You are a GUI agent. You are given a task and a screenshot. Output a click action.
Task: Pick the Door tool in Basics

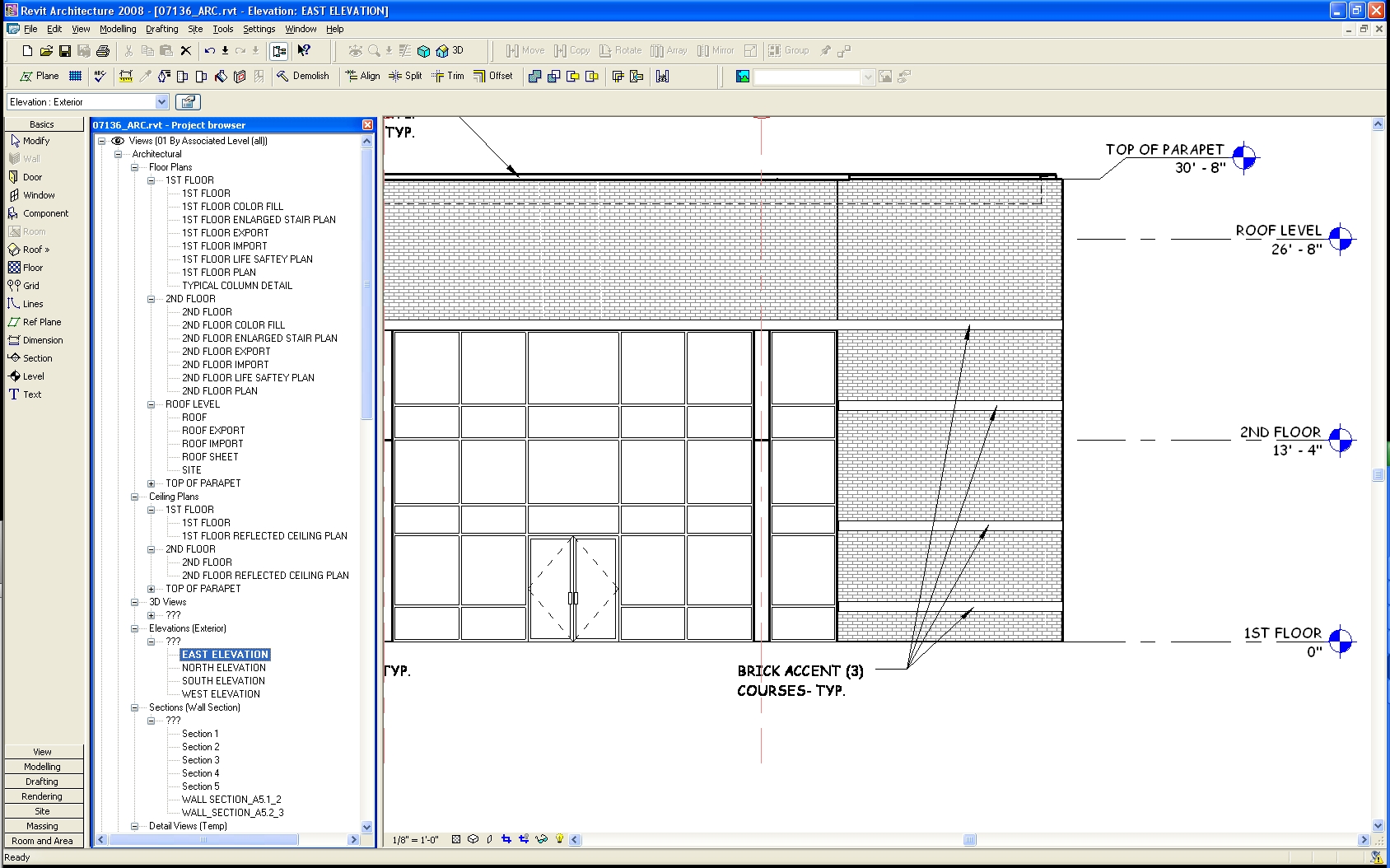tap(32, 177)
